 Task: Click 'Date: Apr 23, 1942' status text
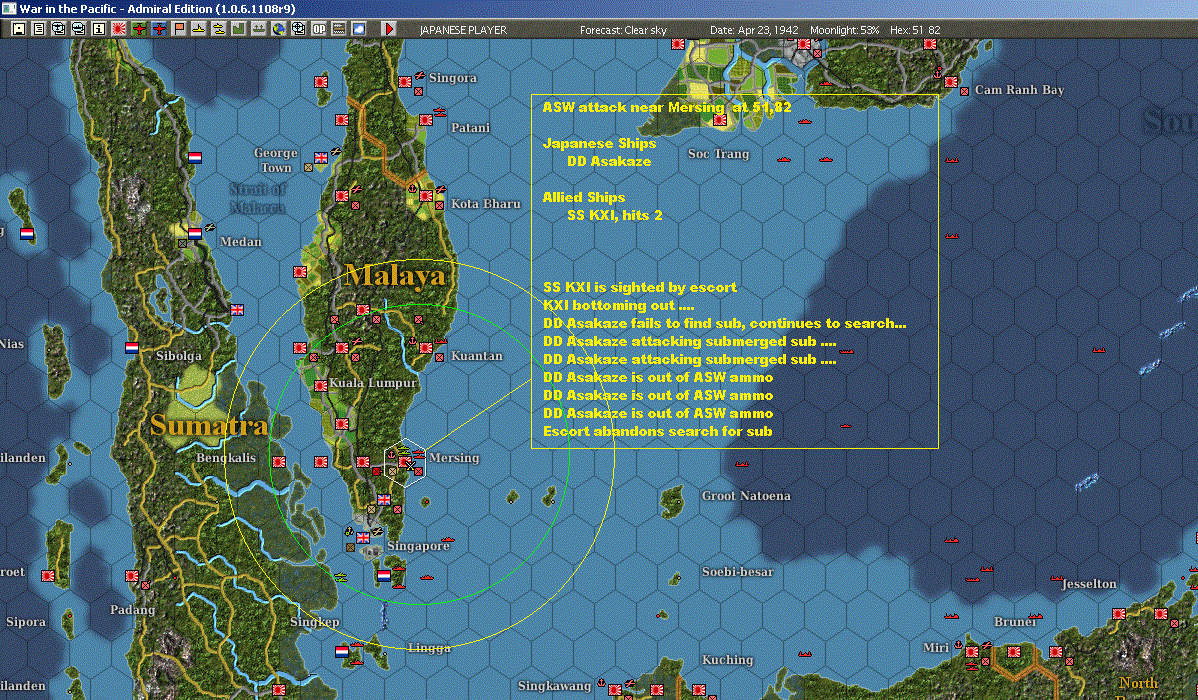(754, 30)
